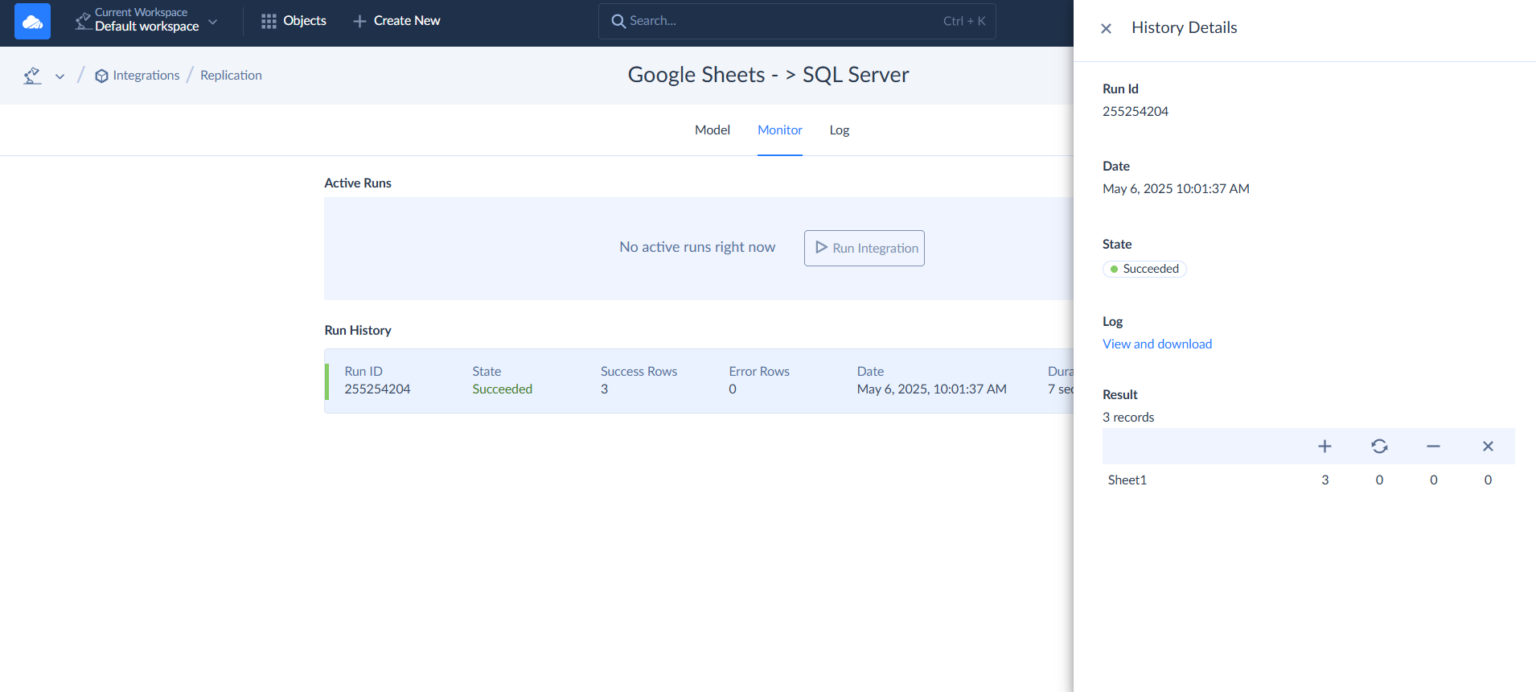This screenshot has width=1536, height=692.
Task: Click the Integrations cube icon in breadcrumb
Action: pyautogui.click(x=100, y=74)
